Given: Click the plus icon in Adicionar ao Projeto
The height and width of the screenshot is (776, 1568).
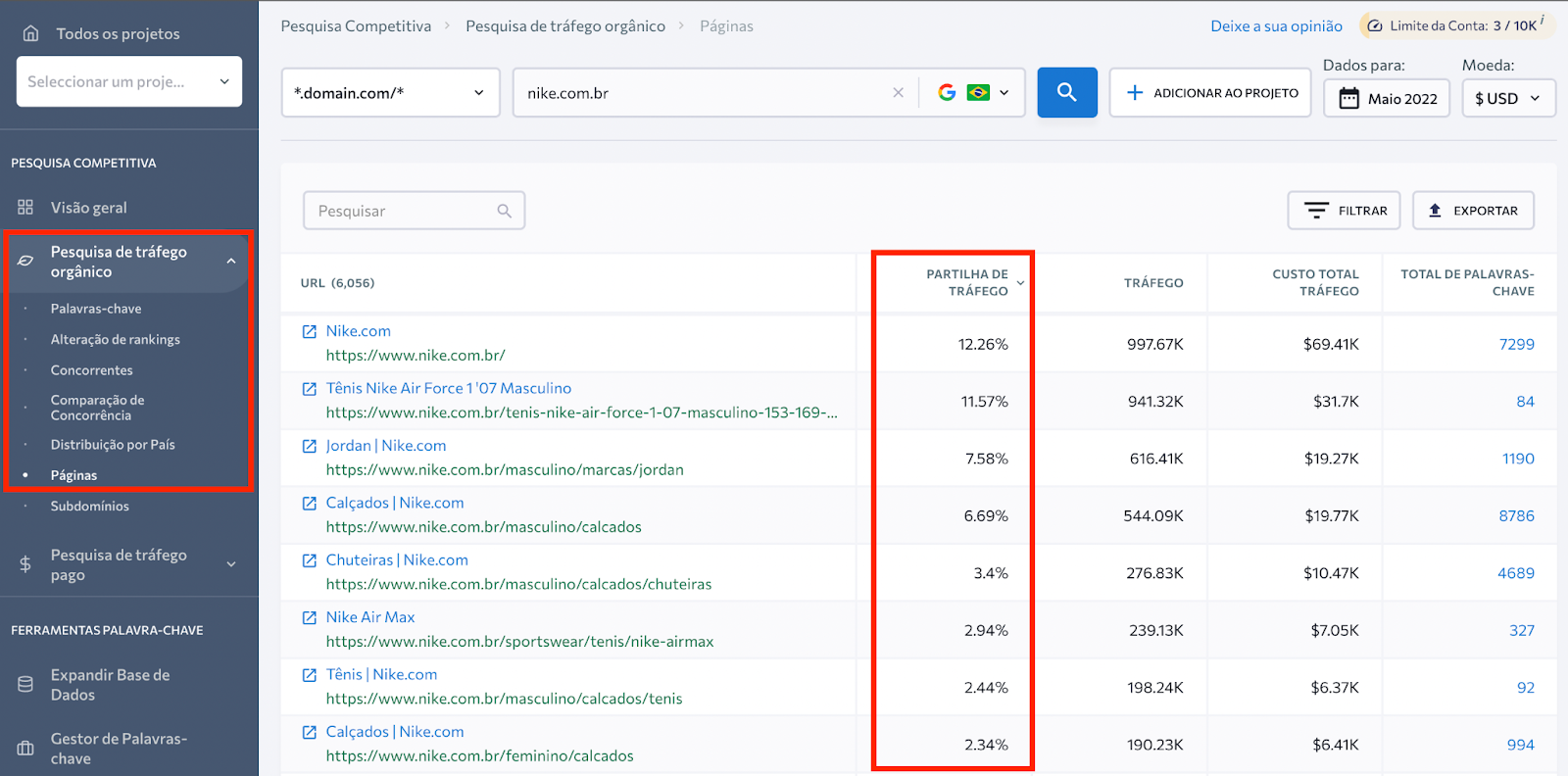Looking at the screenshot, I should 1135,92.
